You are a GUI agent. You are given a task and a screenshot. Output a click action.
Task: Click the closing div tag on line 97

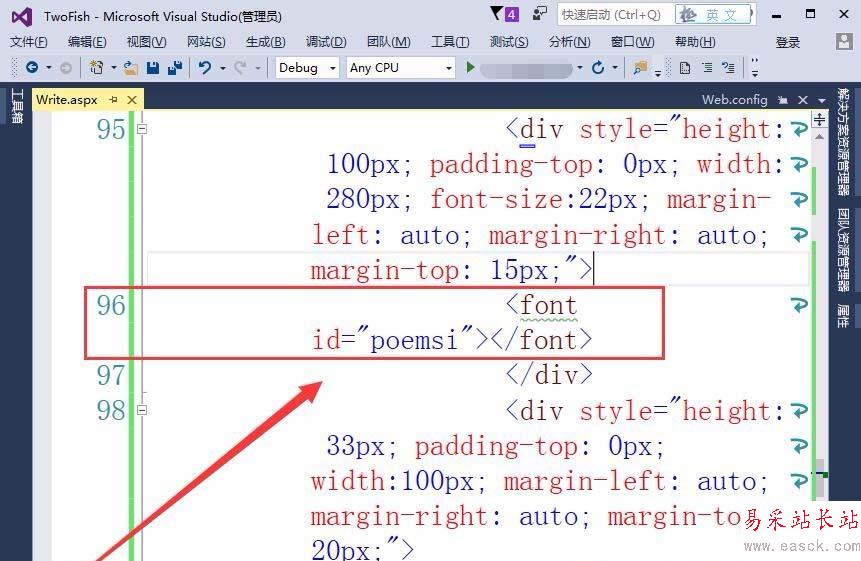549,375
